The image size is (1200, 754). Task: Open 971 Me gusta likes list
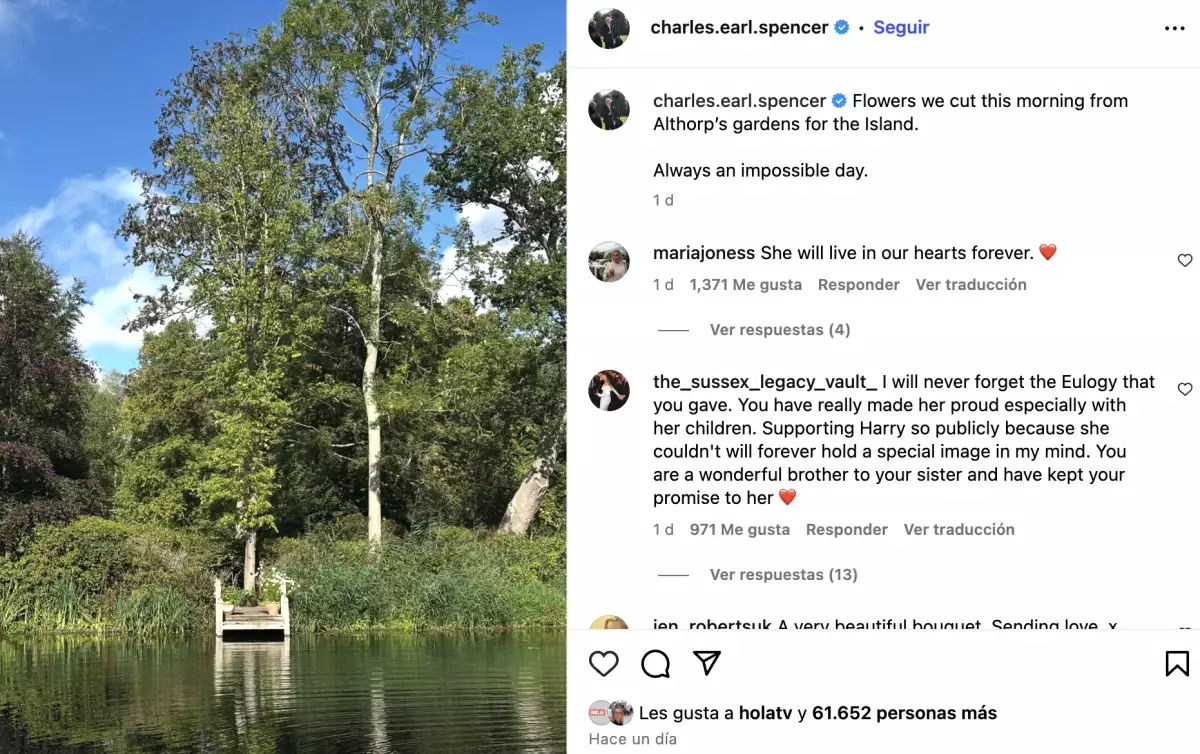click(x=739, y=530)
